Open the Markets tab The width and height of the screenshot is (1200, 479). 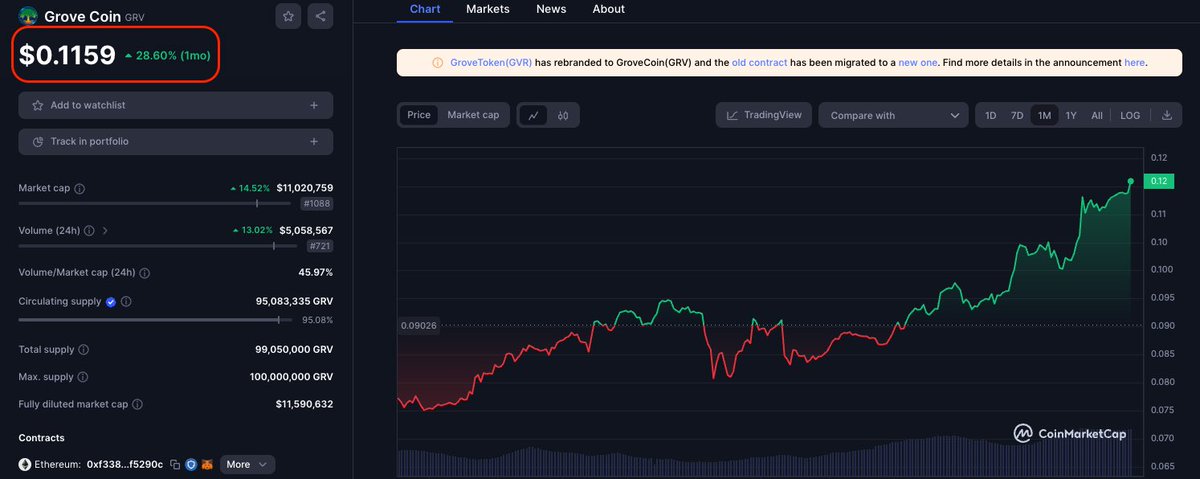tap(488, 9)
